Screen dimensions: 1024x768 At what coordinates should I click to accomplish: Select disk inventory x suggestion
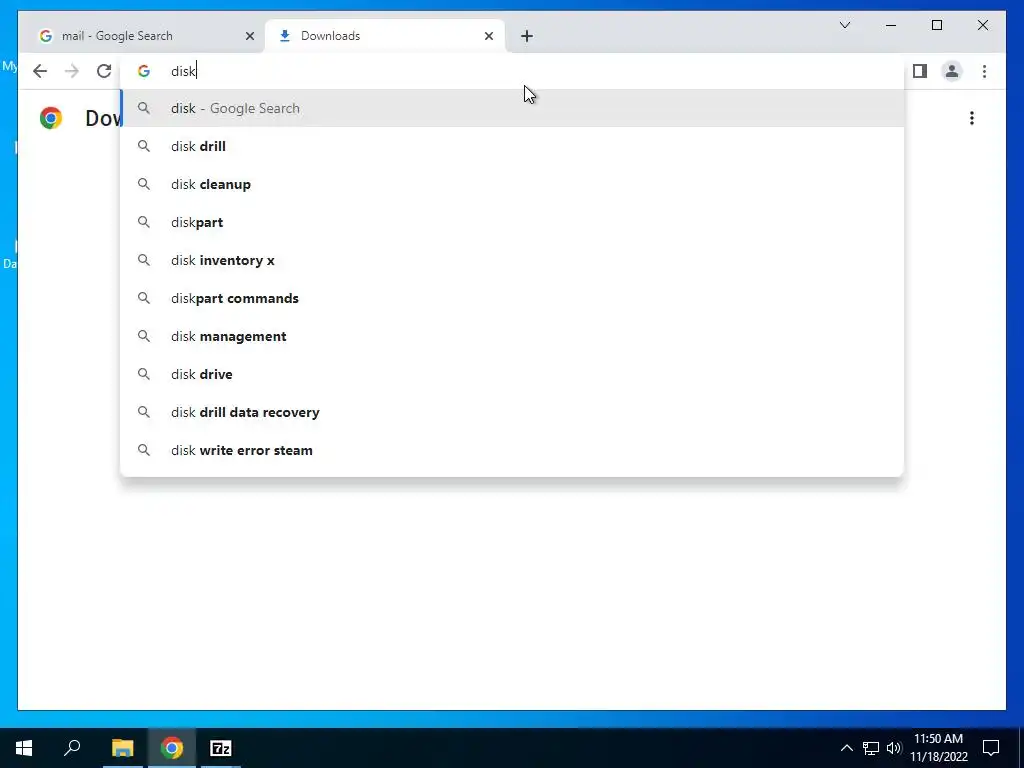[x=512, y=260]
